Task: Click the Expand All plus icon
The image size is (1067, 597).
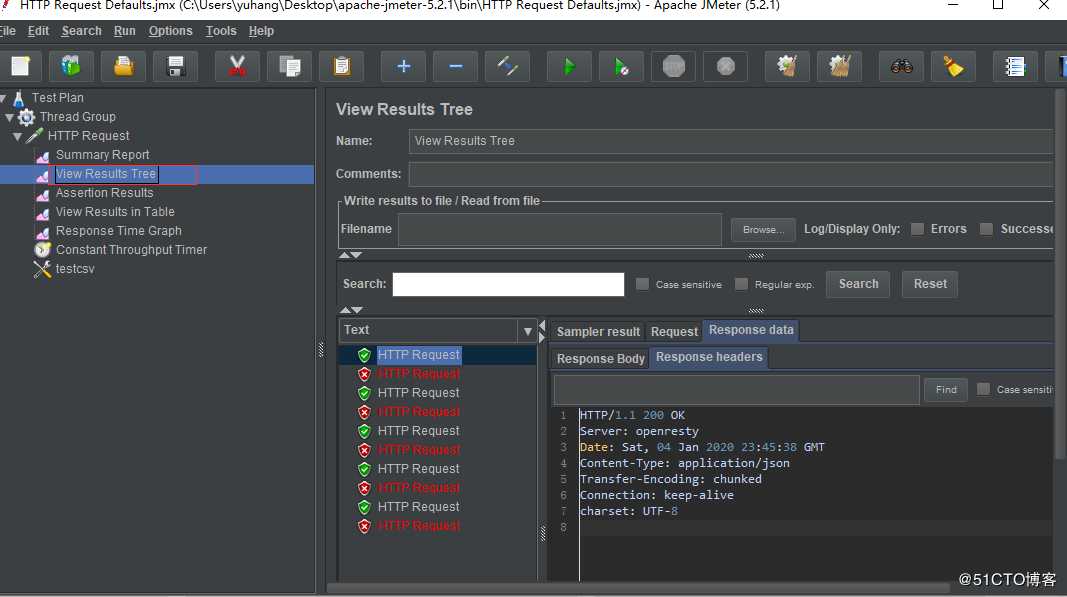Action: (x=404, y=66)
